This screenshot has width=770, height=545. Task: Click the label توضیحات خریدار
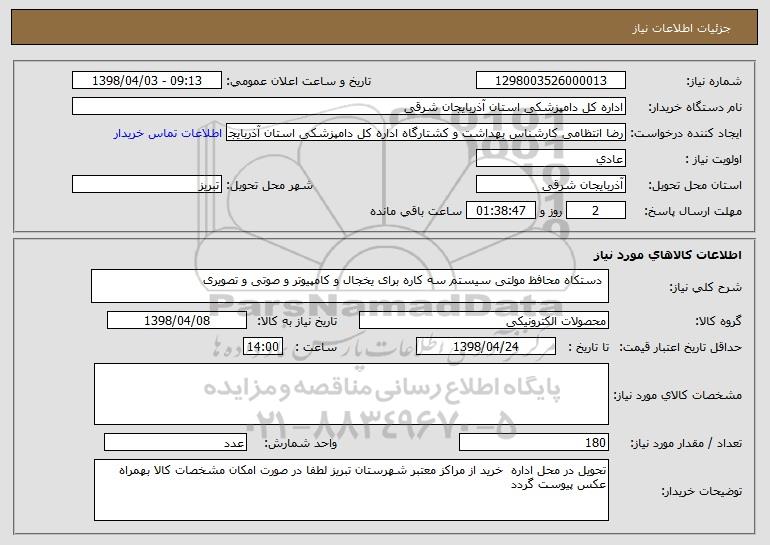point(702,491)
